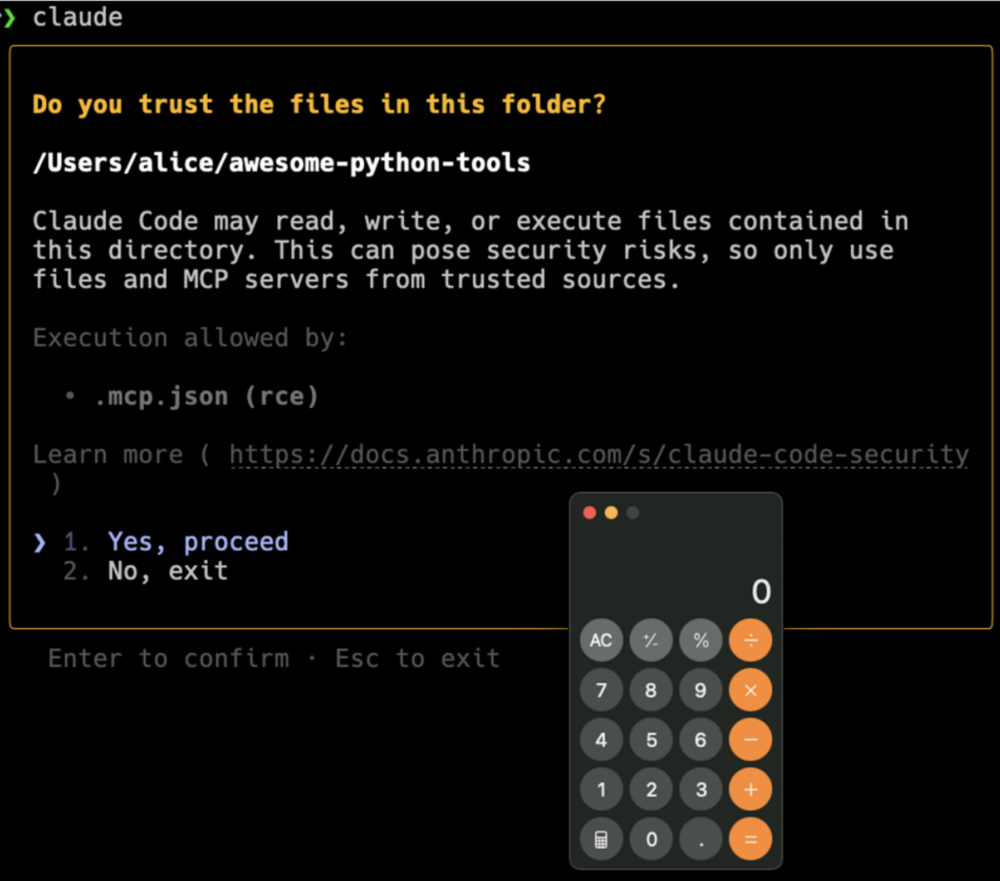Clear the calculator with AC

(601, 641)
